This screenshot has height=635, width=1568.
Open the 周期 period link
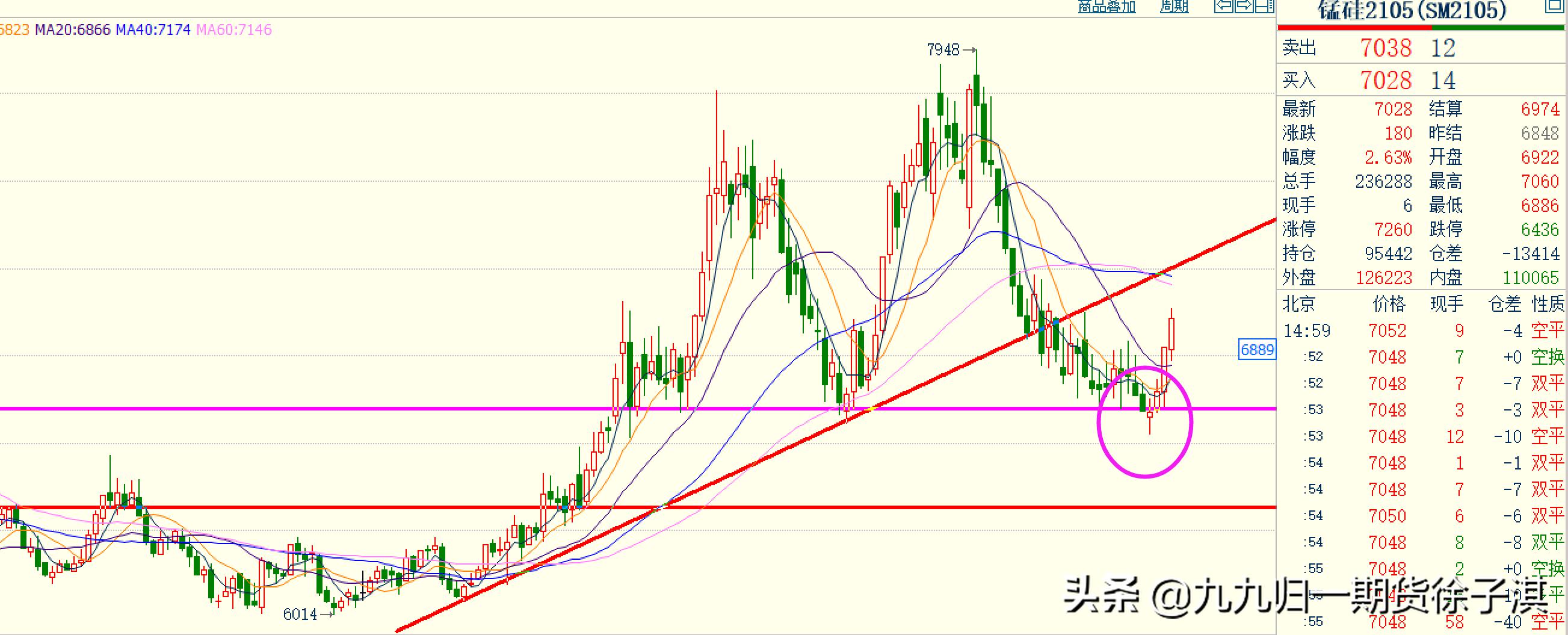(x=1174, y=6)
